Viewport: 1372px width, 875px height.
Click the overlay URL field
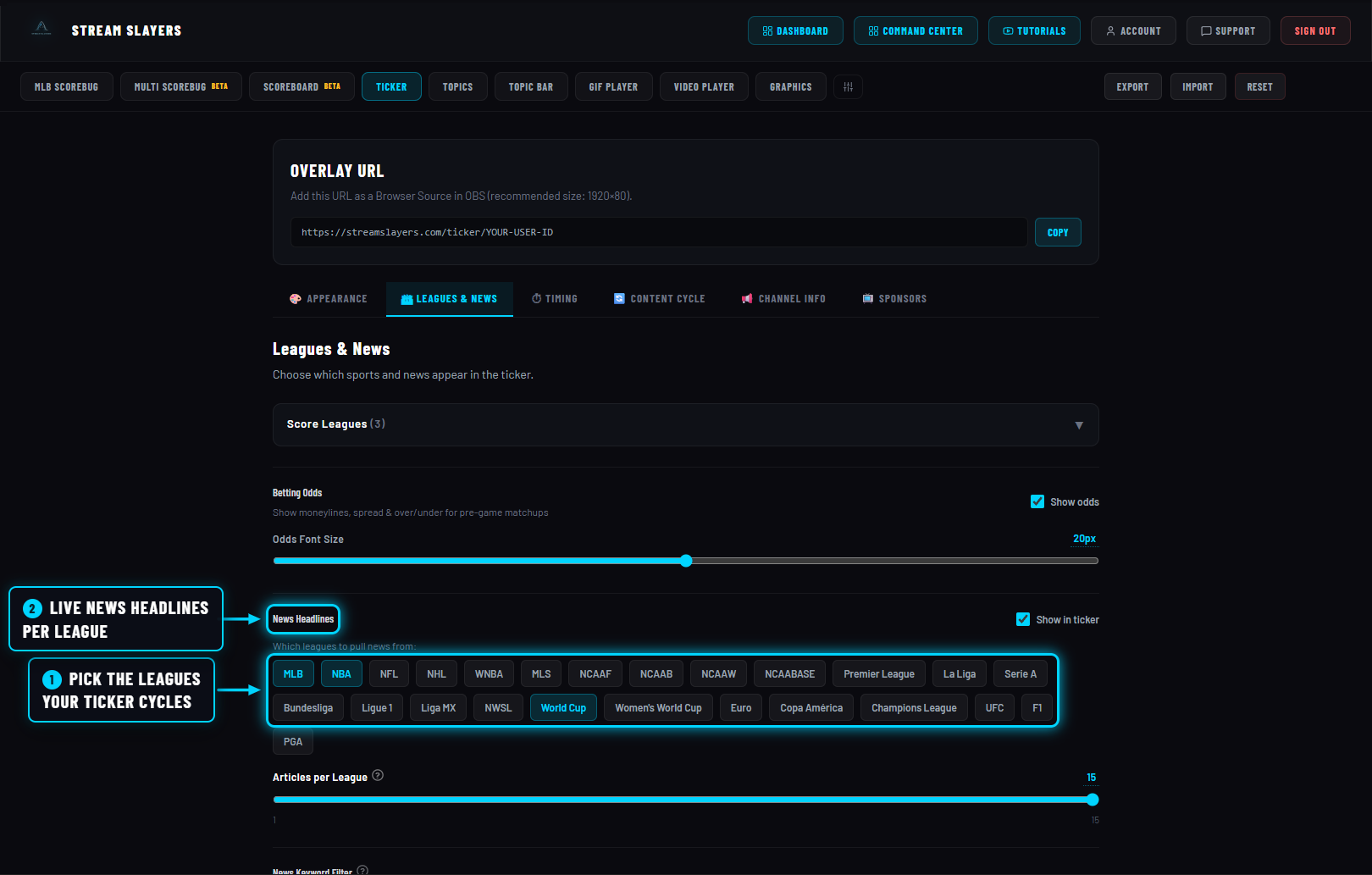coord(659,232)
